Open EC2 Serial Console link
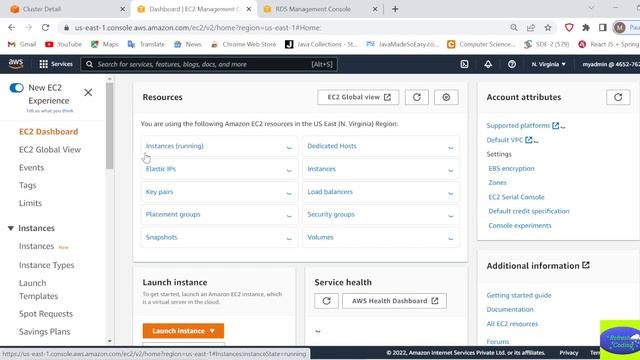 [516, 197]
